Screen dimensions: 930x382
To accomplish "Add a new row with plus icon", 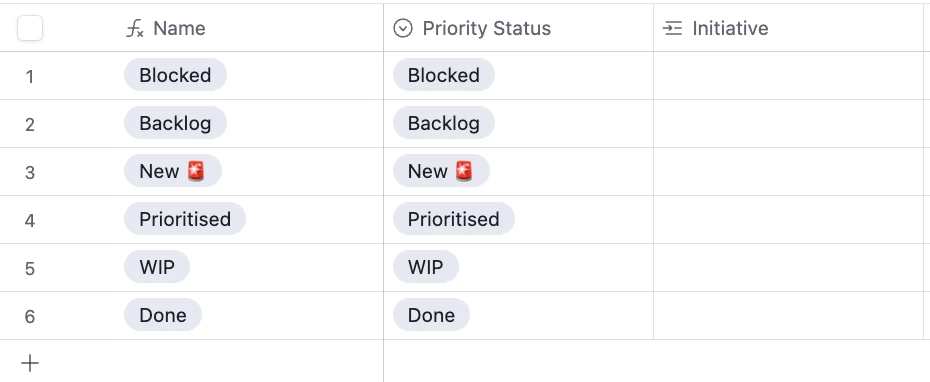I will 30,363.
